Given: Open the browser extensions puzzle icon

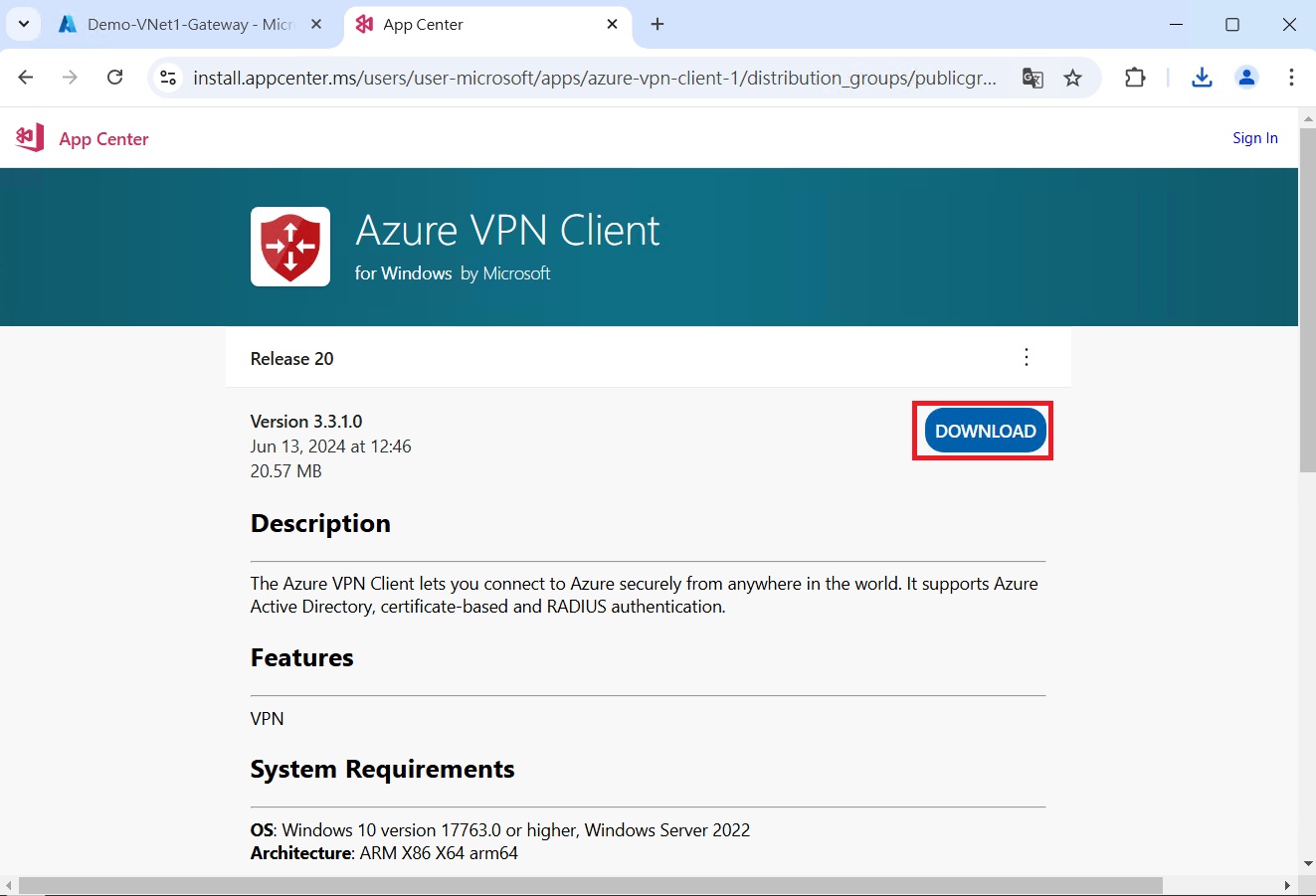Looking at the screenshot, I should pos(1135,78).
